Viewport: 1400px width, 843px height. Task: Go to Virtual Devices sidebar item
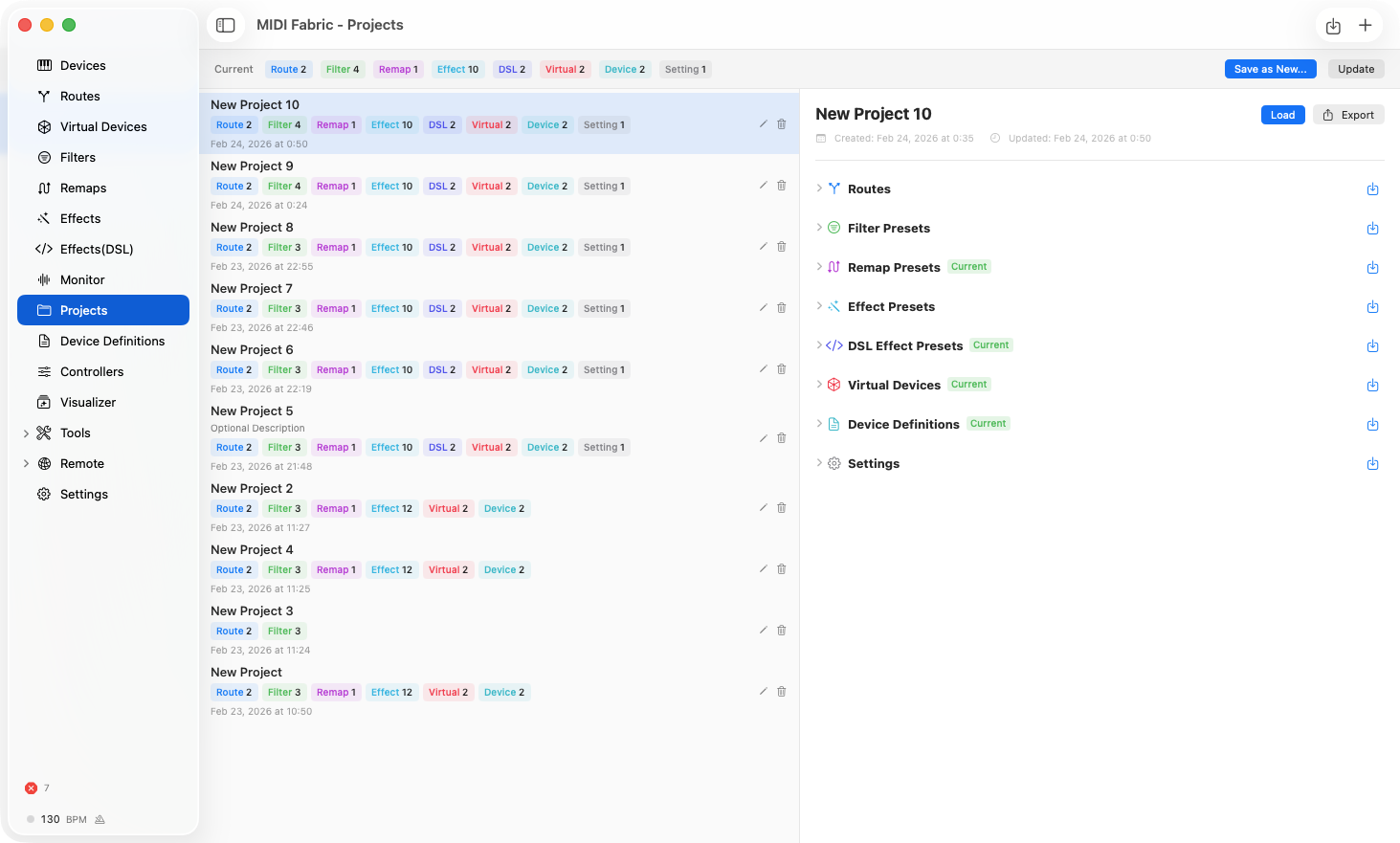click(x=103, y=126)
